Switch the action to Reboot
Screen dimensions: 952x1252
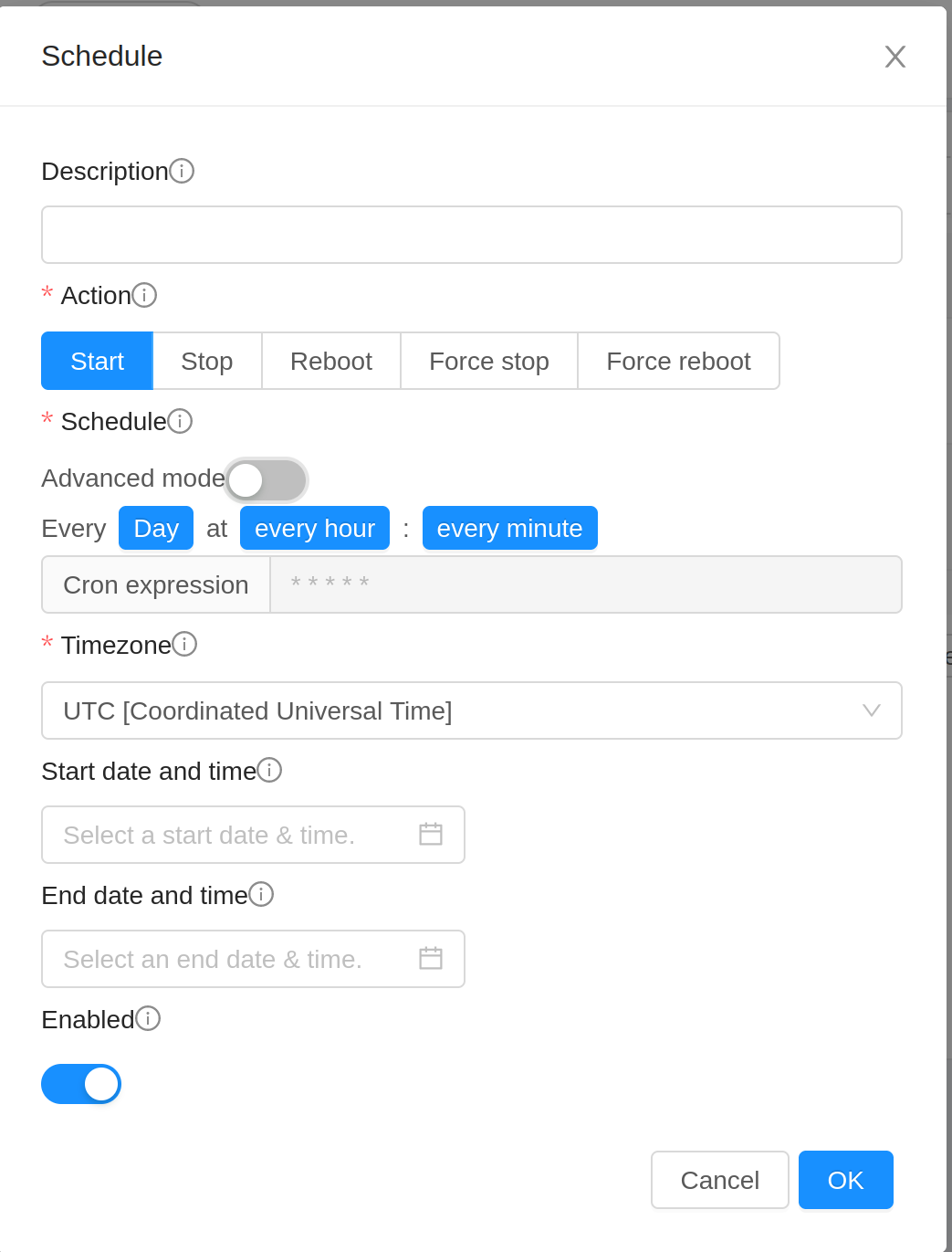330,361
